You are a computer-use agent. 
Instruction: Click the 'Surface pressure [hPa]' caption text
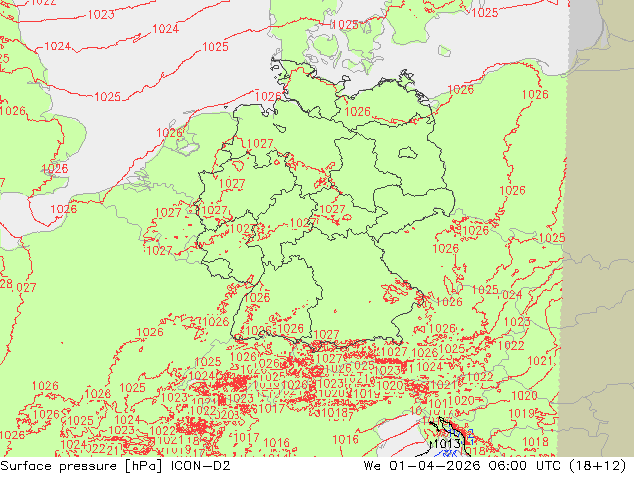coord(82,466)
